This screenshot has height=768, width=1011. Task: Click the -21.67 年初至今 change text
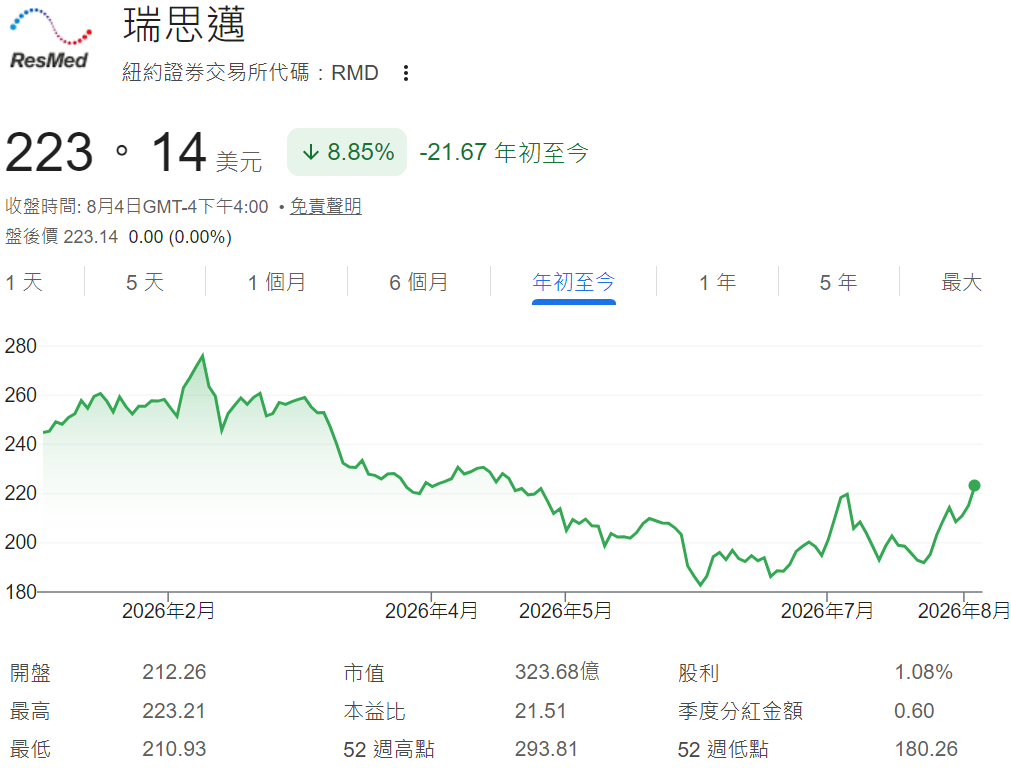[504, 153]
